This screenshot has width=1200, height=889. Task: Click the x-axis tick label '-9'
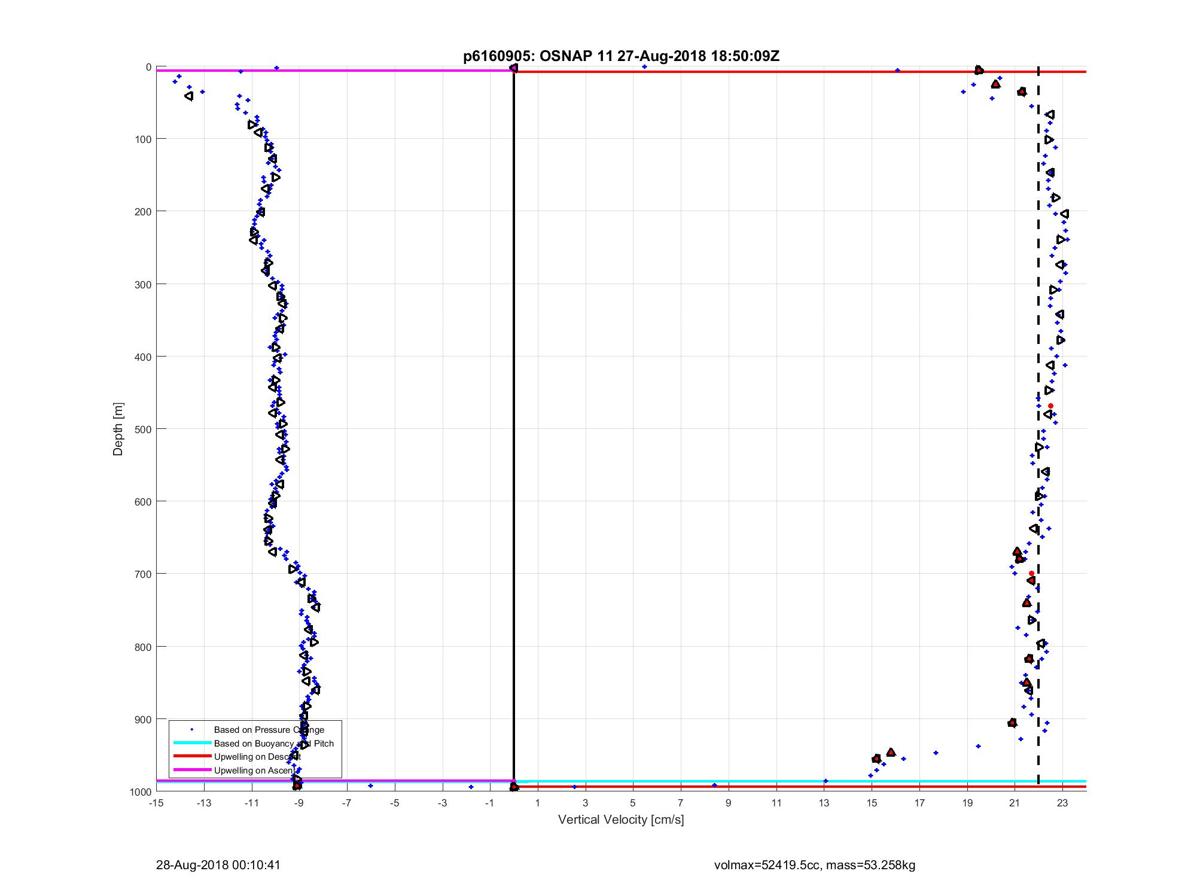point(299,803)
